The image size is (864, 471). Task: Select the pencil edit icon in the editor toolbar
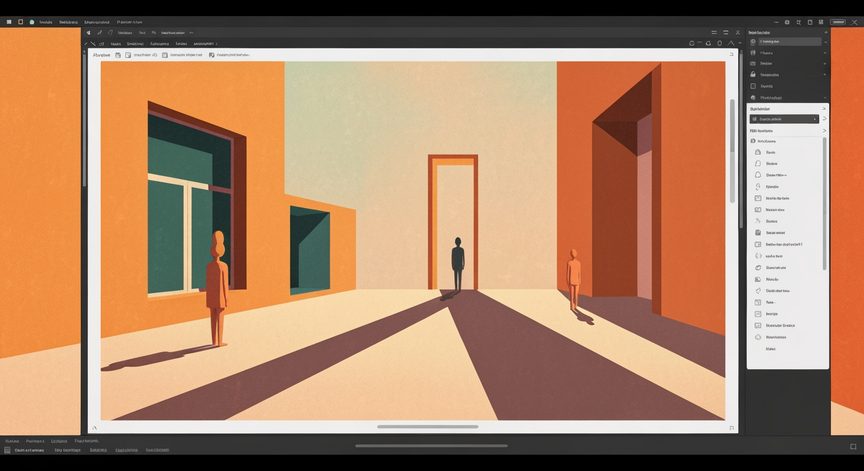pyautogui.click(x=100, y=33)
